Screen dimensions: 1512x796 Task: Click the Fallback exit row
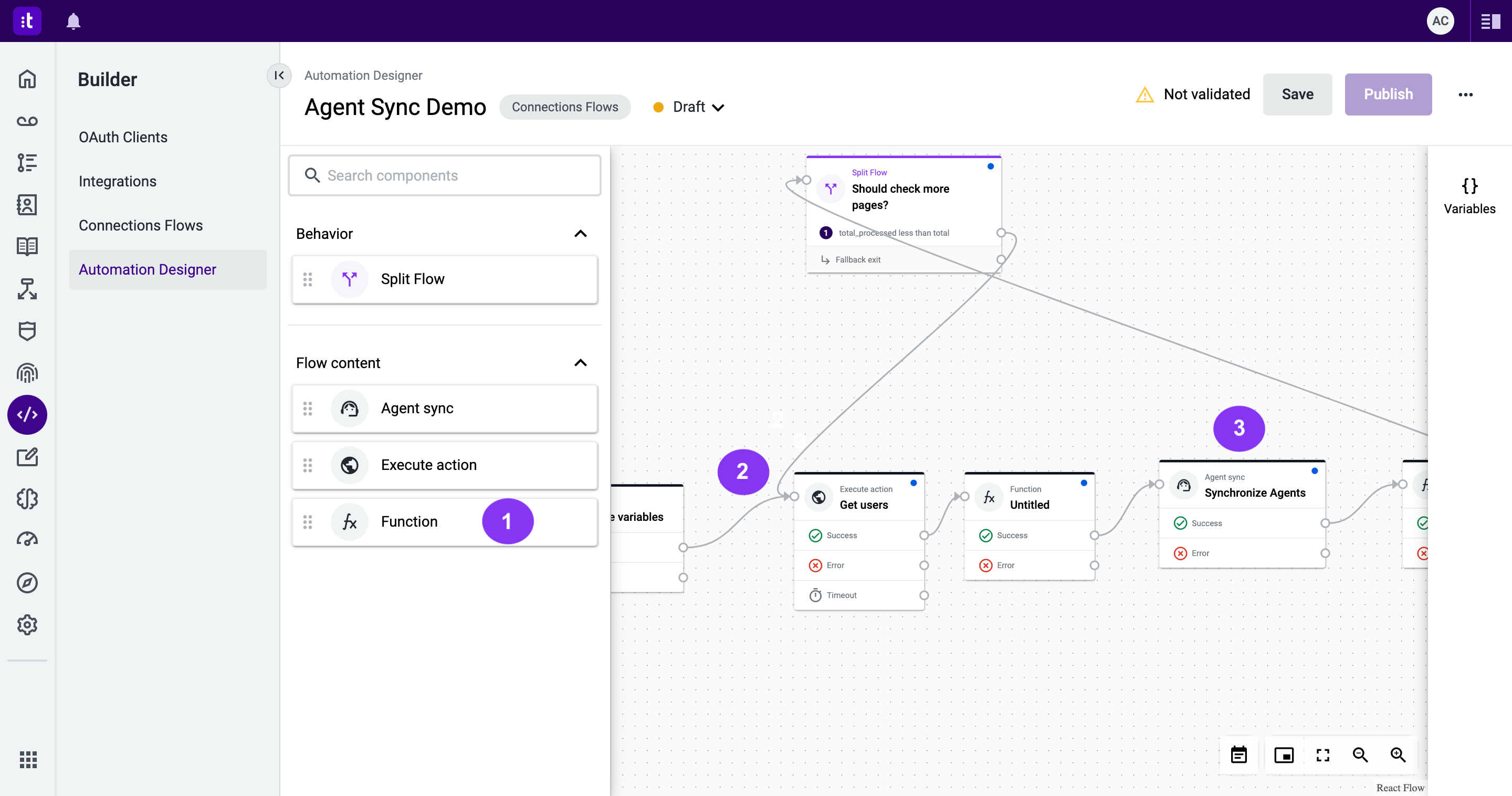pos(904,259)
